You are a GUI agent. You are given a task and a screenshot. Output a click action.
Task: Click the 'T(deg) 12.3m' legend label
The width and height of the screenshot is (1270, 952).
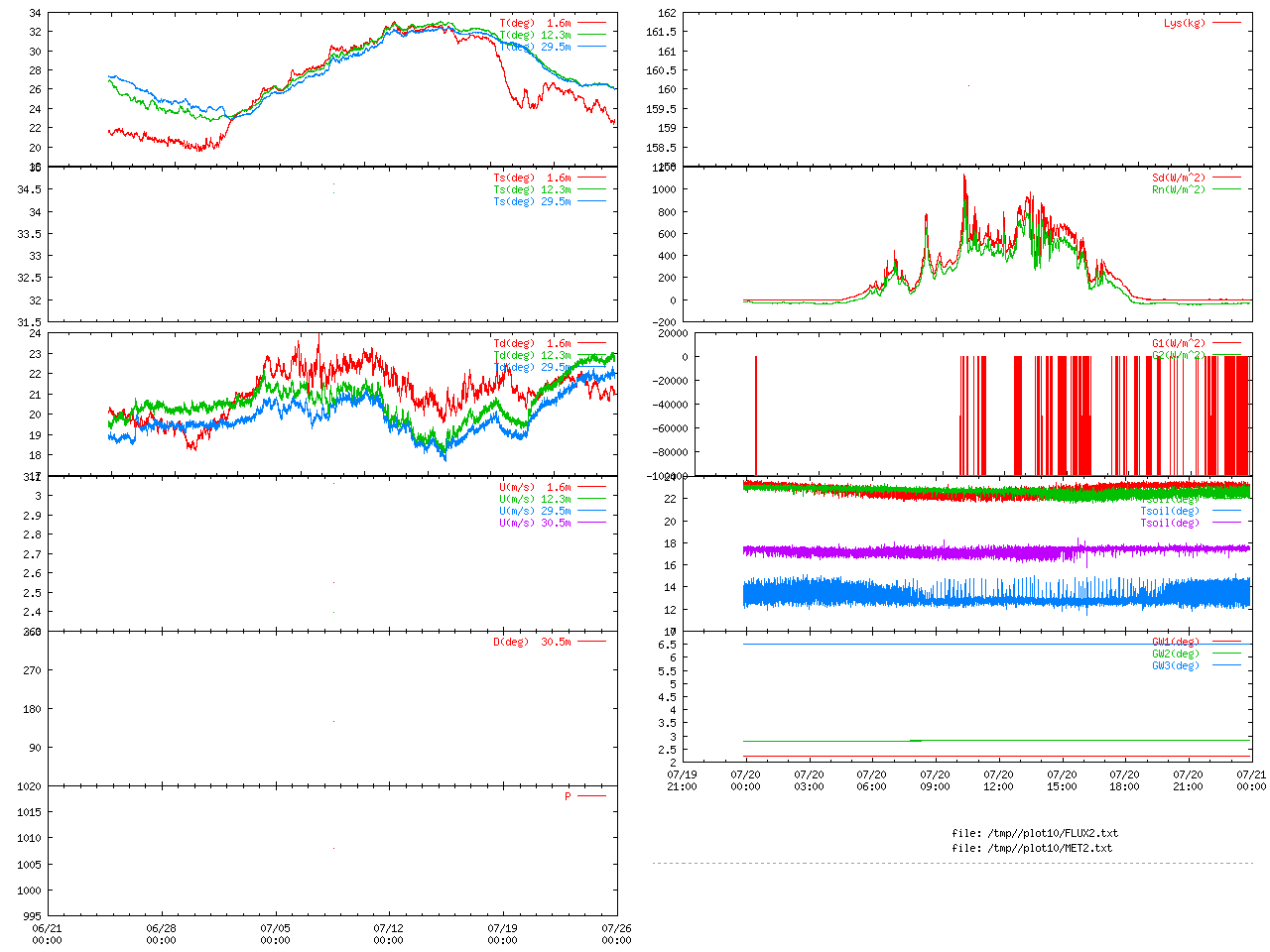[x=535, y=35]
